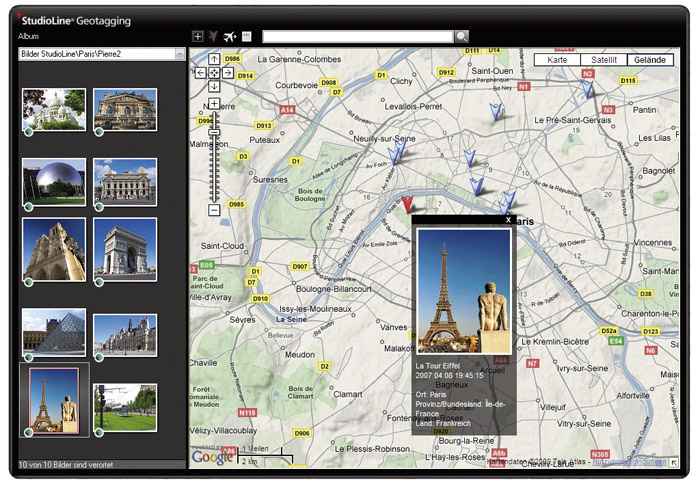Click globe icon on Sacré-Cœur thumbnail
The height and width of the screenshot is (484, 700).
(x=29, y=132)
